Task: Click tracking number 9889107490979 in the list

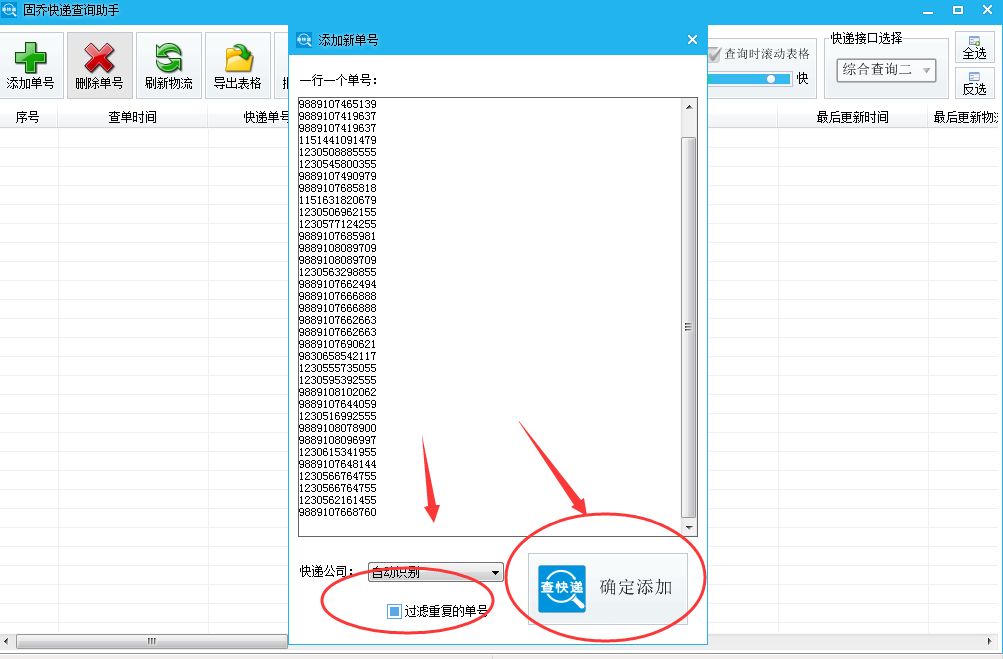Action: pos(338,176)
